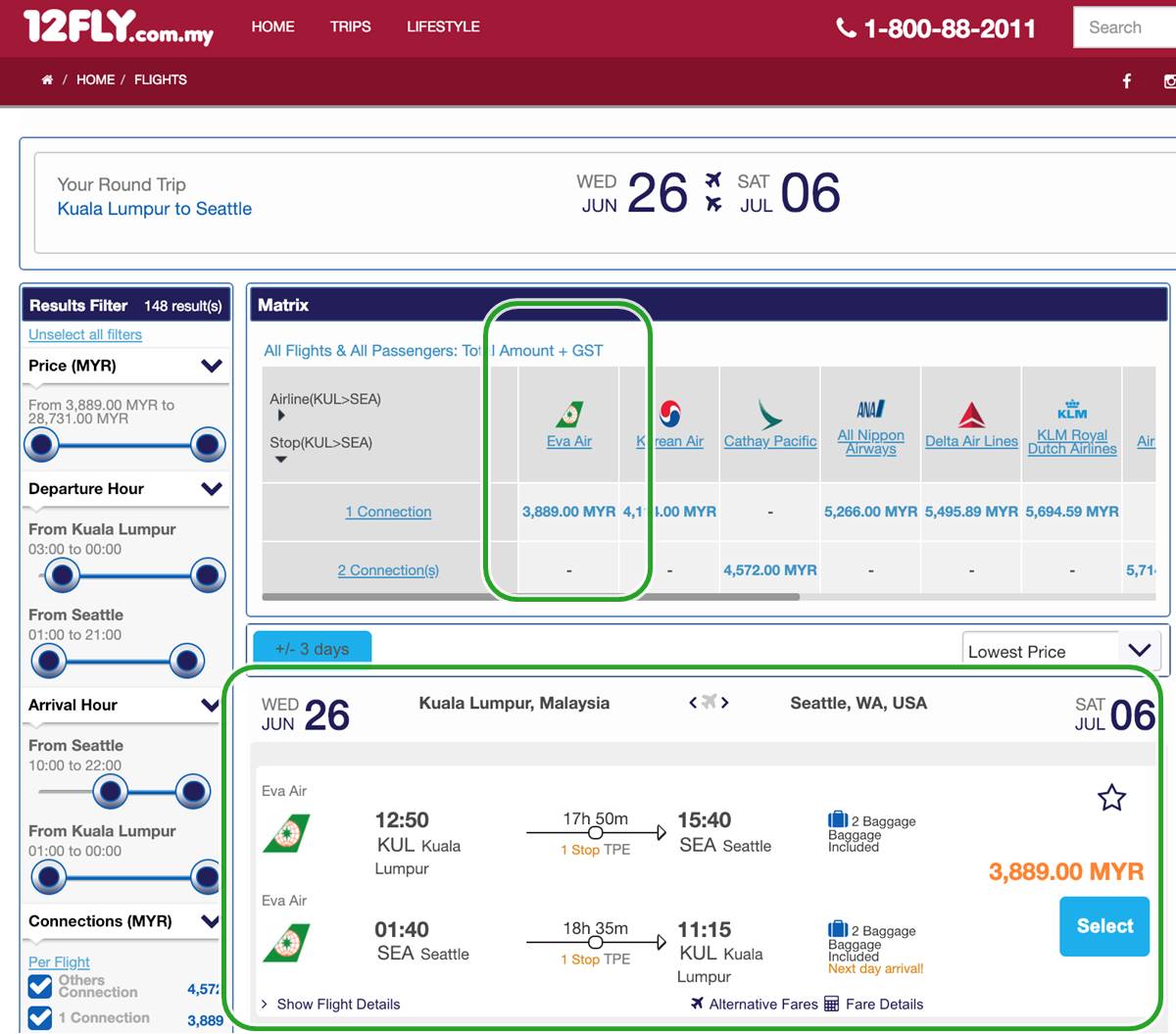The image size is (1176, 1034).
Task: Open the HOME menu item
Action: tap(272, 26)
